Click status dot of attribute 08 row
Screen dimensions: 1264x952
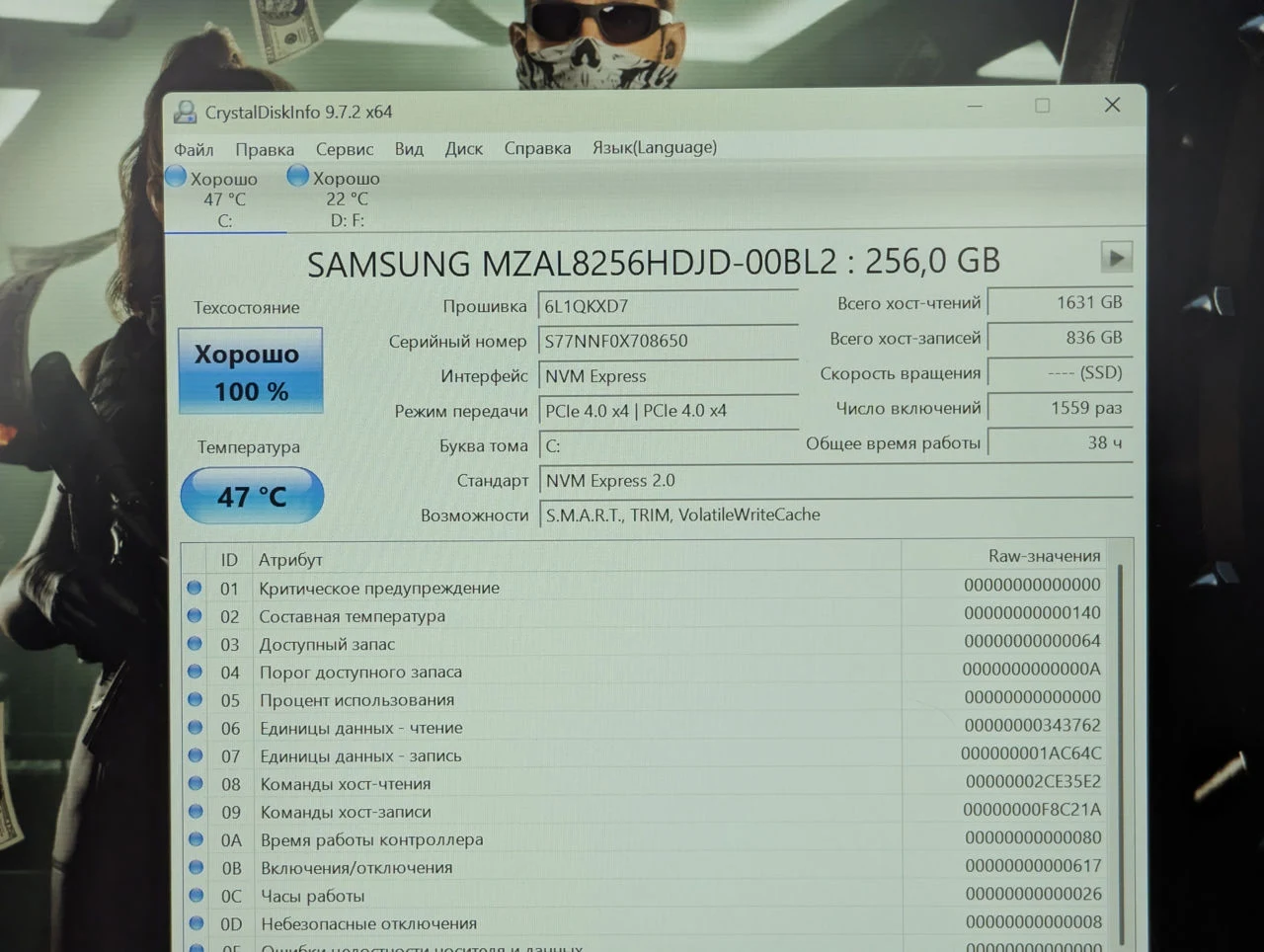click(x=196, y=783)
